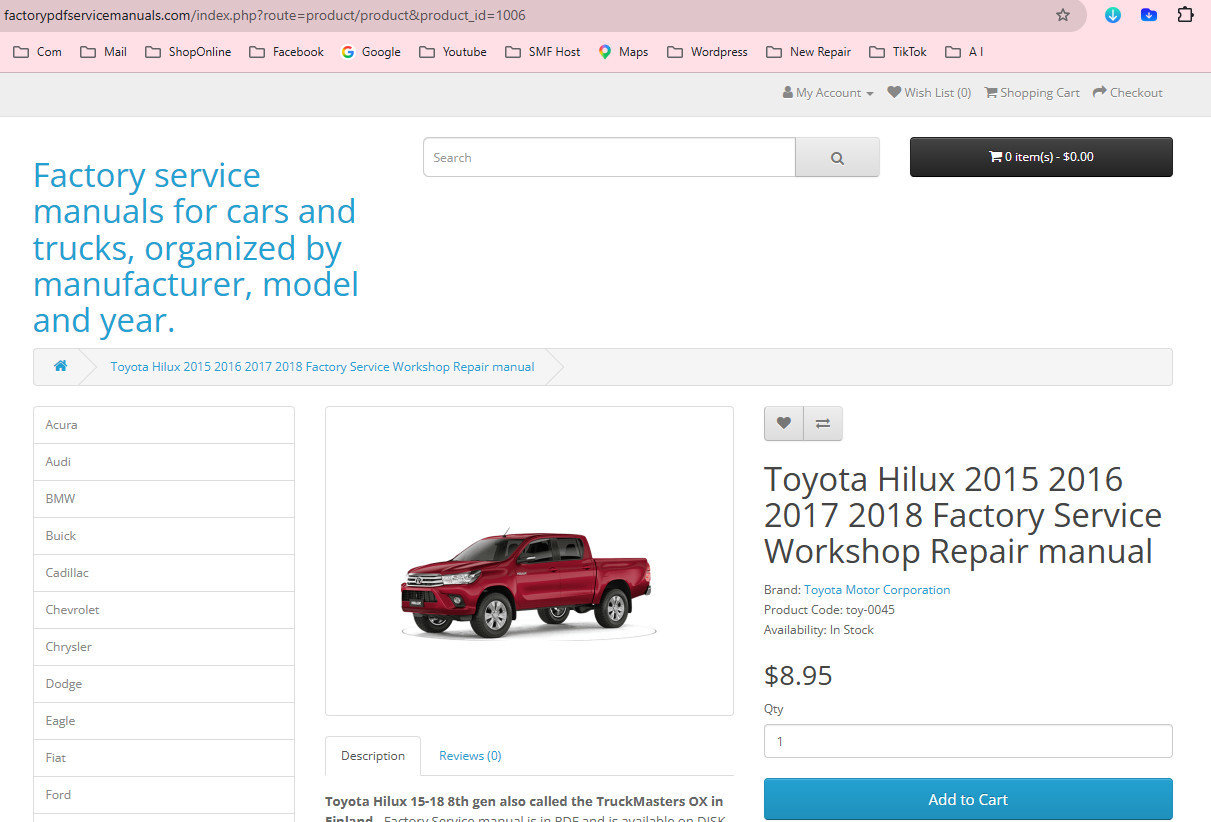Select Cadillac in the category list
Screen dimensions: 1211x822
(164, 573)
